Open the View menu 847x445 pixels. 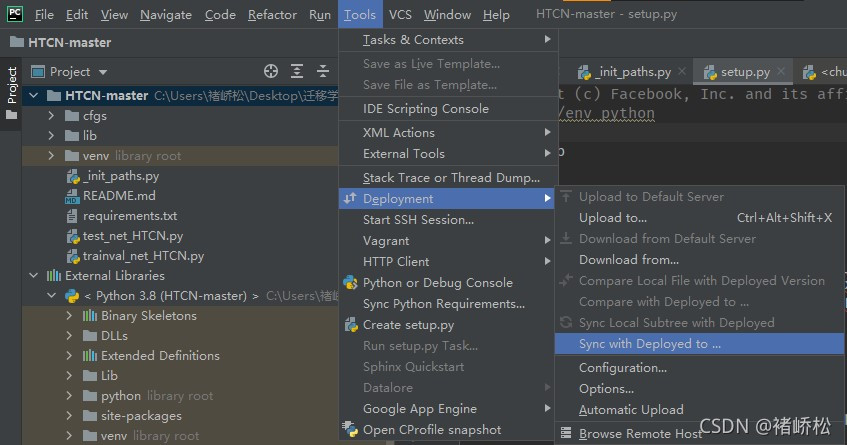[114, 15]
